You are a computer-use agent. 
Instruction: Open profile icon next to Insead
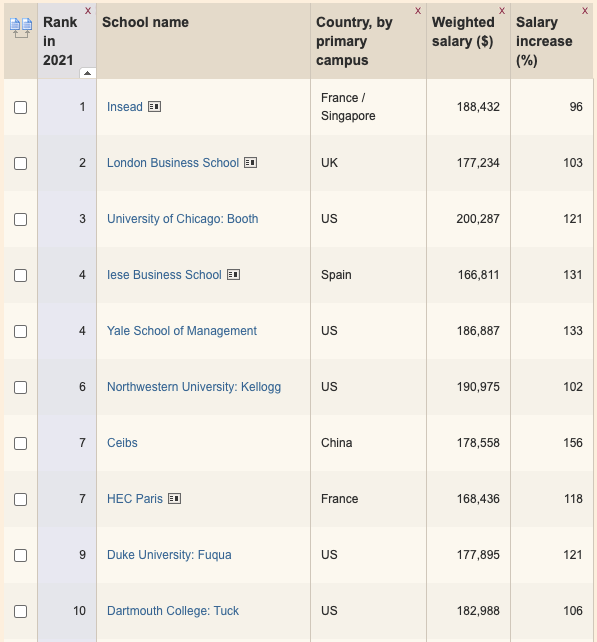154,107
